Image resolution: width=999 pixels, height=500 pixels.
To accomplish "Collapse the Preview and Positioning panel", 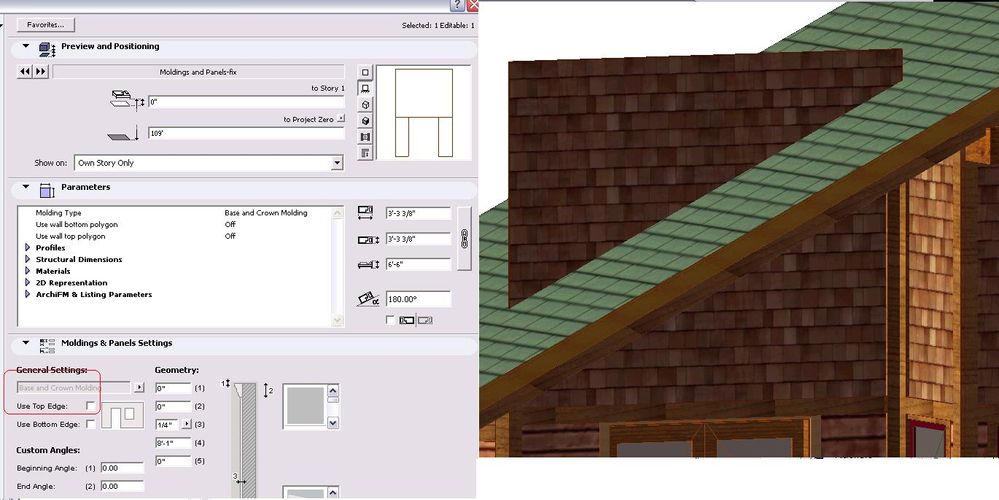I will coord(25,46).
